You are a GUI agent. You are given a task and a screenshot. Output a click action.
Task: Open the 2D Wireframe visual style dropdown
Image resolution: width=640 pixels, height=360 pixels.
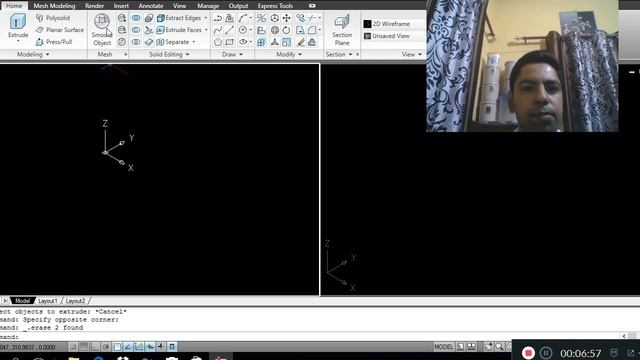pos(392,24)
